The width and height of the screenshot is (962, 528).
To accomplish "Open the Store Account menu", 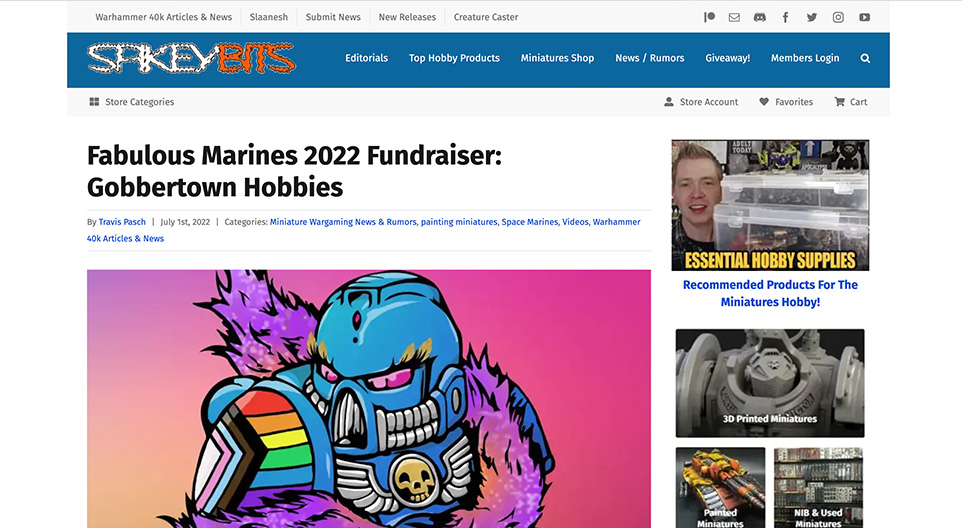I will (701, 102).
